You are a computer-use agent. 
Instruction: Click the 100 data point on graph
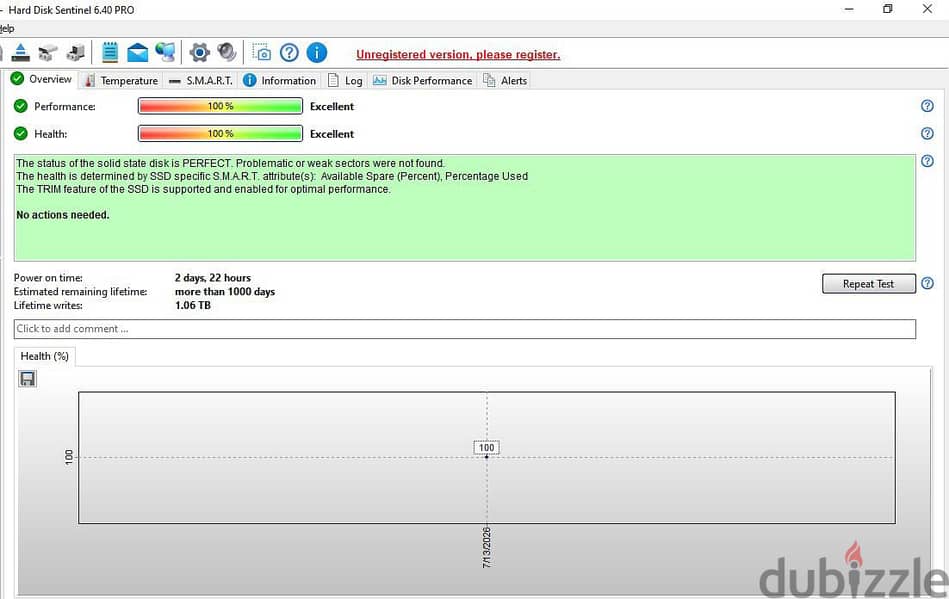point(487,449)
